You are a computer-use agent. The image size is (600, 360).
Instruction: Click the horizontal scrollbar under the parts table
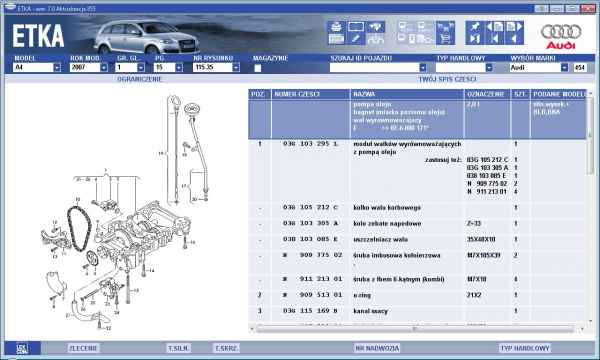pos(416,329)
